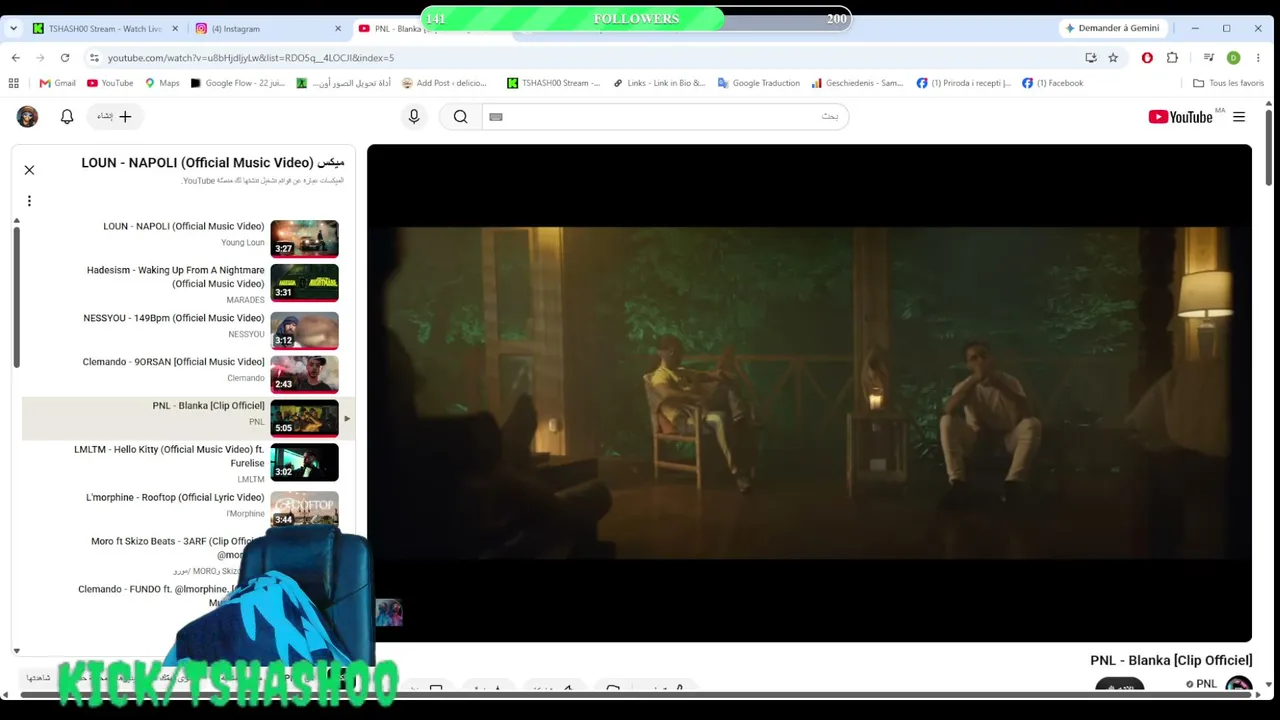Play NESSYOU - 149Bpm thumbnail
Screen dimensions: 1280x720
pyautogui.click(x=304, y=330)
